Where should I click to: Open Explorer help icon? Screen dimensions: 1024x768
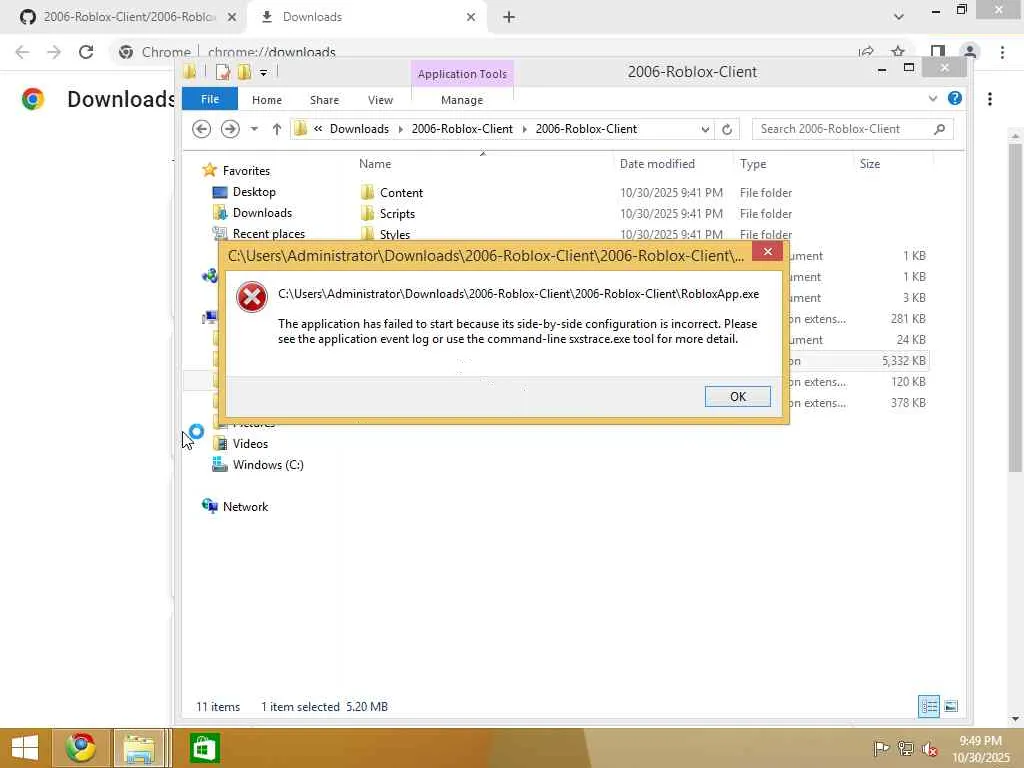coord(955,98)
